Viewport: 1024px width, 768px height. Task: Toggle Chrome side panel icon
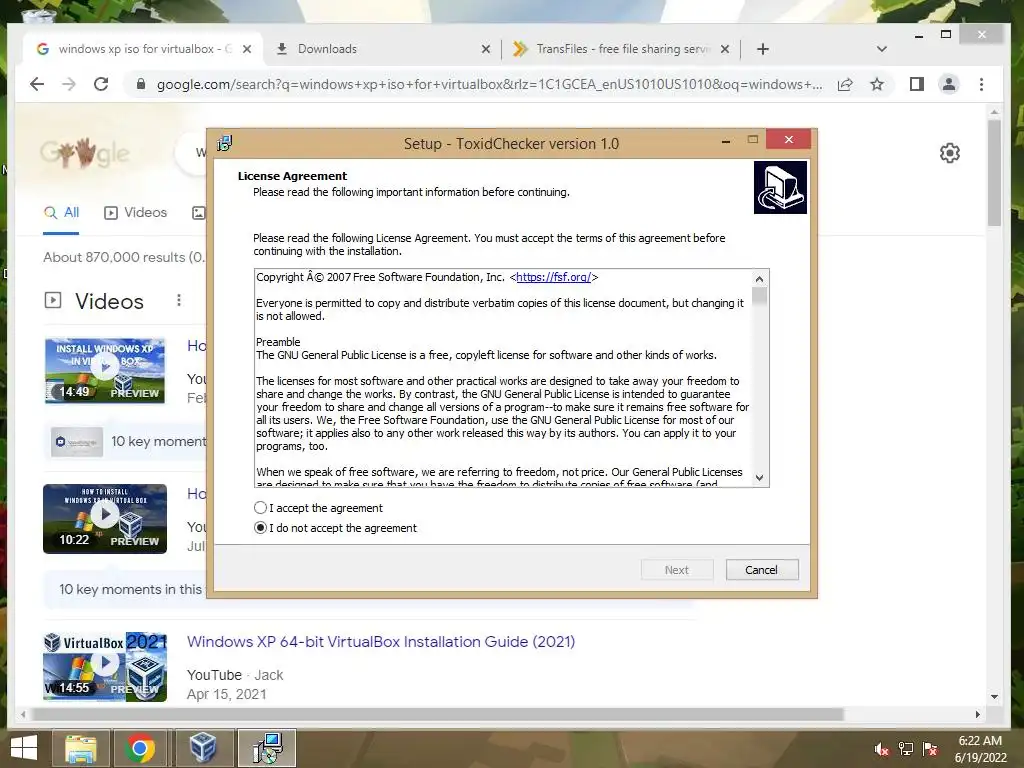(x=917, y=84)
